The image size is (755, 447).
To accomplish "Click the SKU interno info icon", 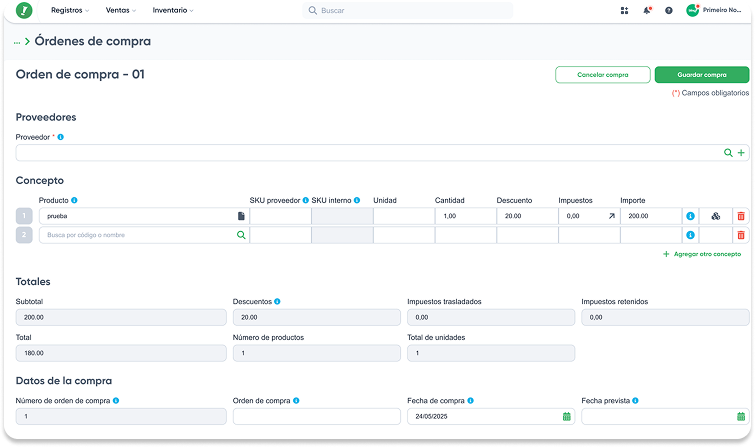I will (x=357, y=200).
